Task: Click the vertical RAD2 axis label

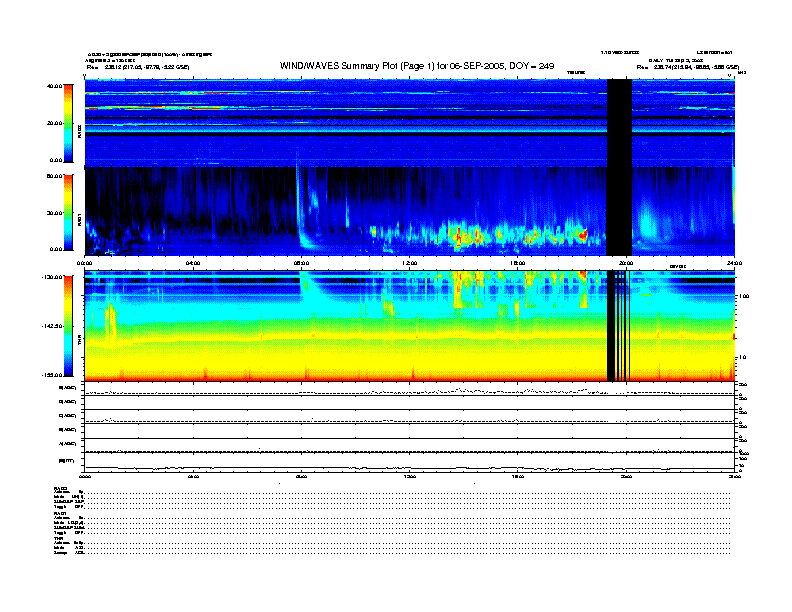Action: coord(79,131)
